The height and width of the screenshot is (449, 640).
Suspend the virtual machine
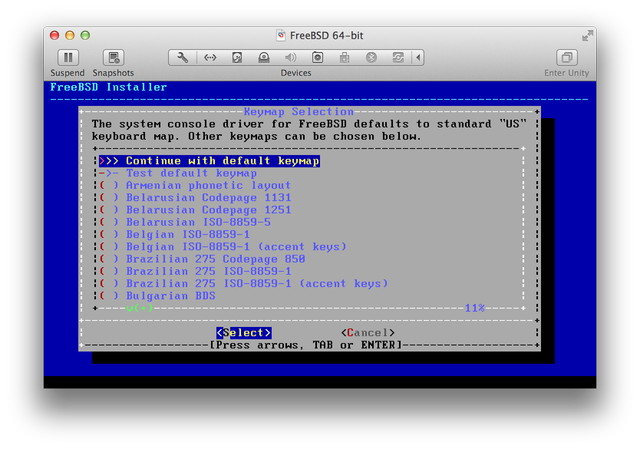tap(68, 58)
